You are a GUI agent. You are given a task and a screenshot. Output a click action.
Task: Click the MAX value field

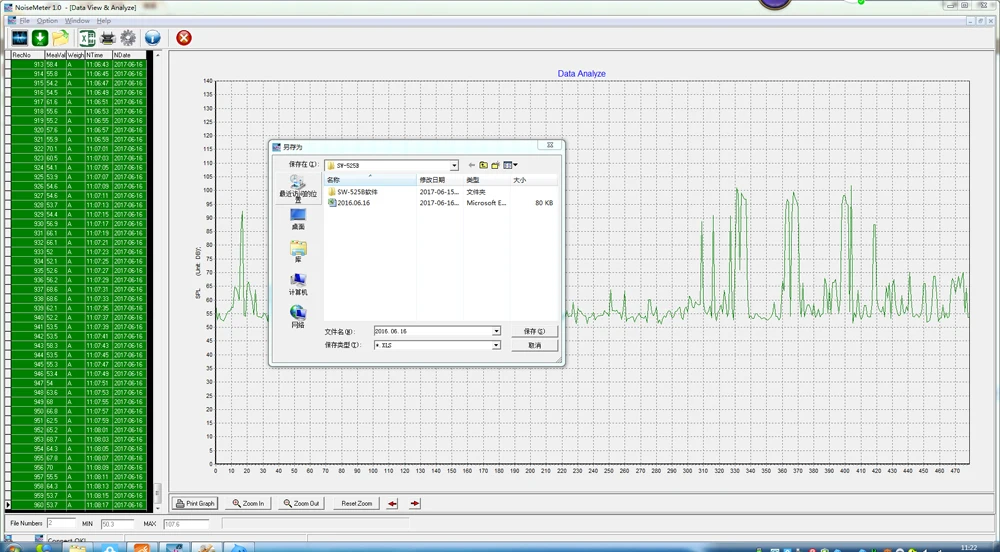coord(186,524)
